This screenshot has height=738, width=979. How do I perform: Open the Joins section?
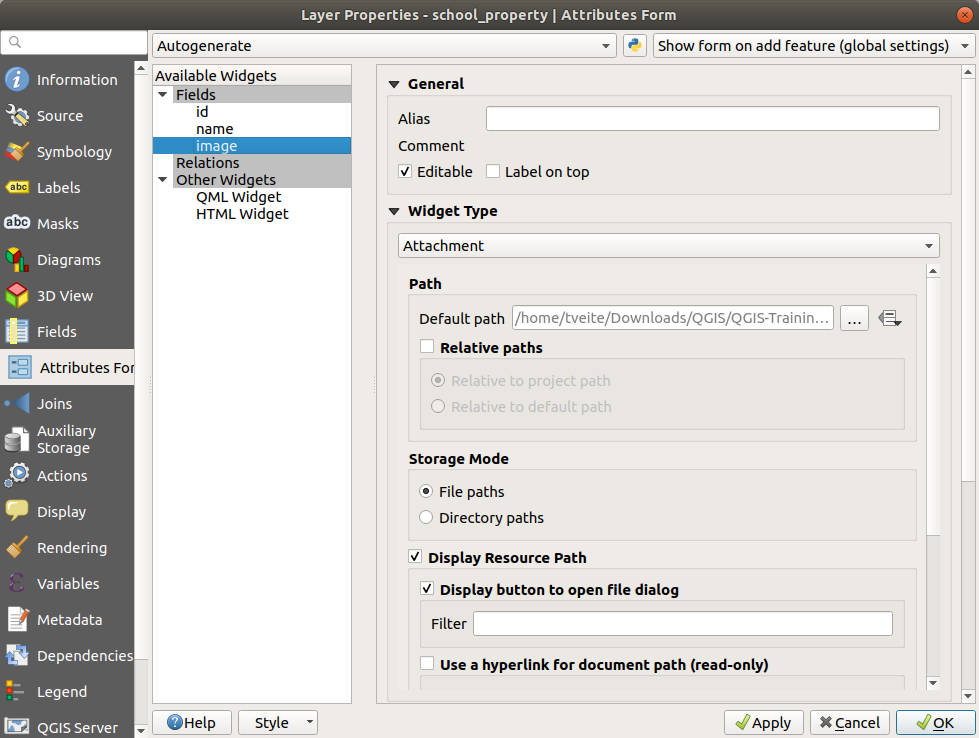coord(54,404)
